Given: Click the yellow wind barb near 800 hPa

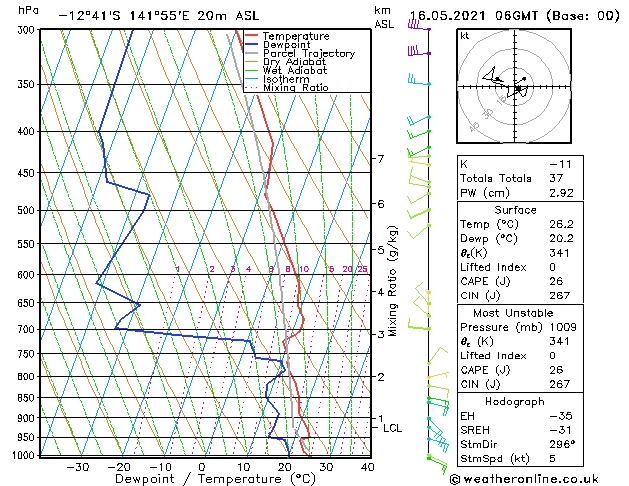Looking at the screenshot, I should point(438,375).
